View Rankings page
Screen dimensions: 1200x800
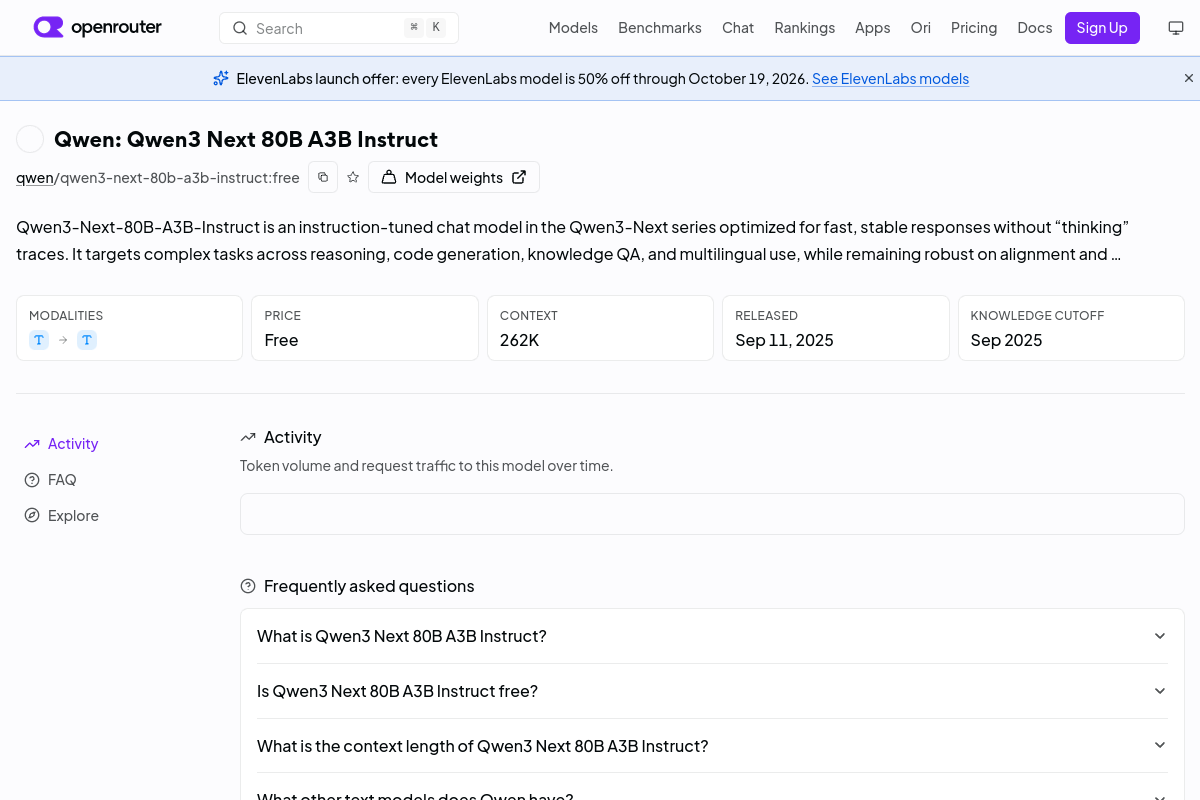804,28
